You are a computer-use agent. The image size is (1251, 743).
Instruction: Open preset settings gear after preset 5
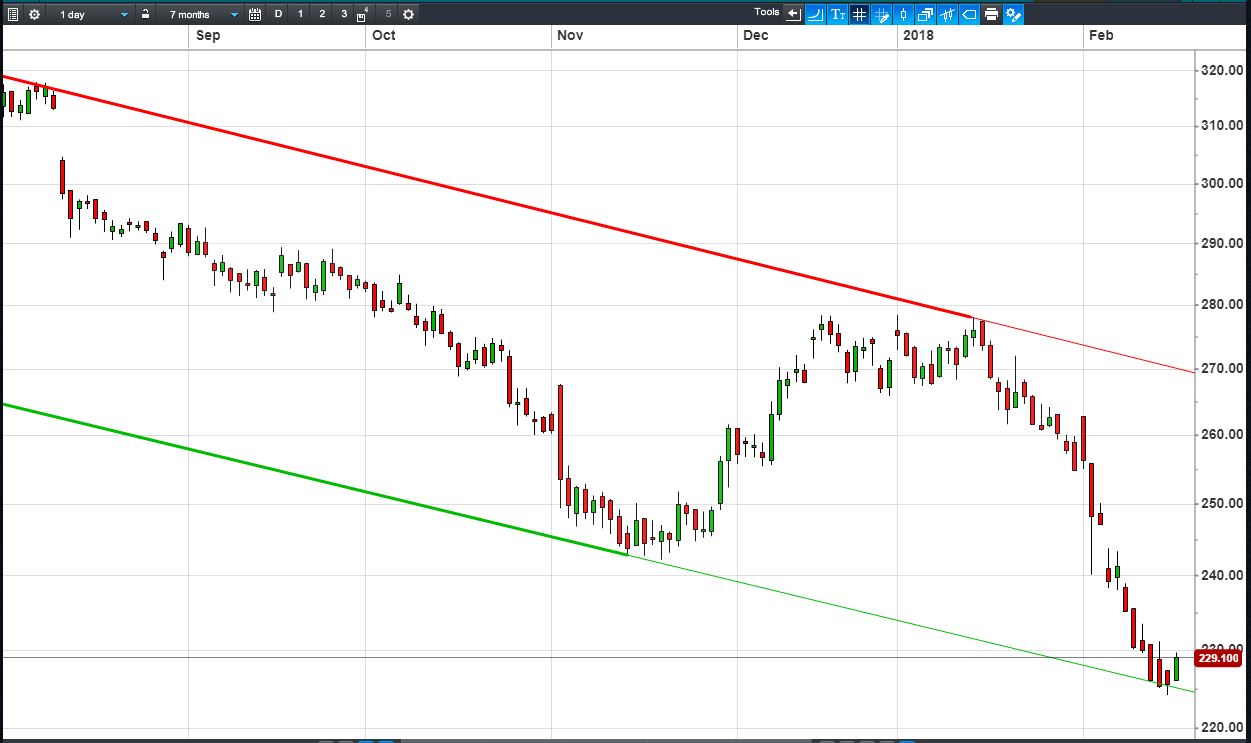point(408,14)
